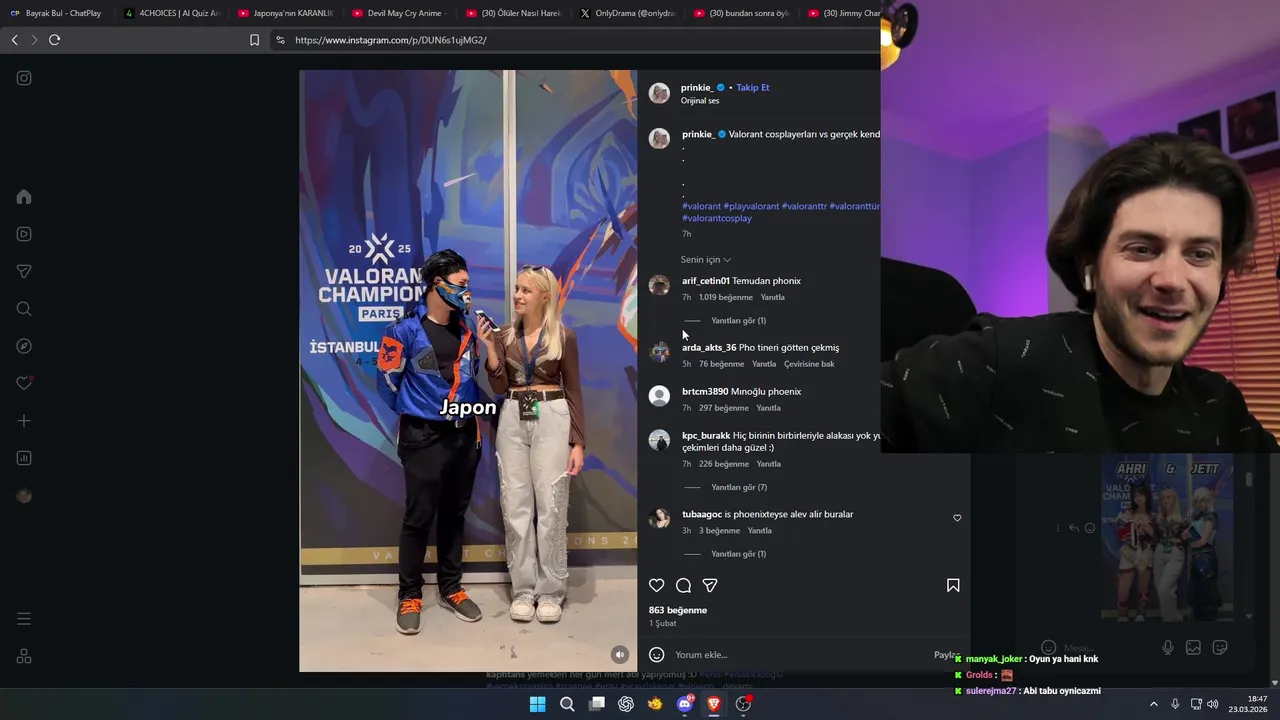Open kpc_burakk profile from comment
This screenshot has height=720, width=1280.
(x=706, y=436)
